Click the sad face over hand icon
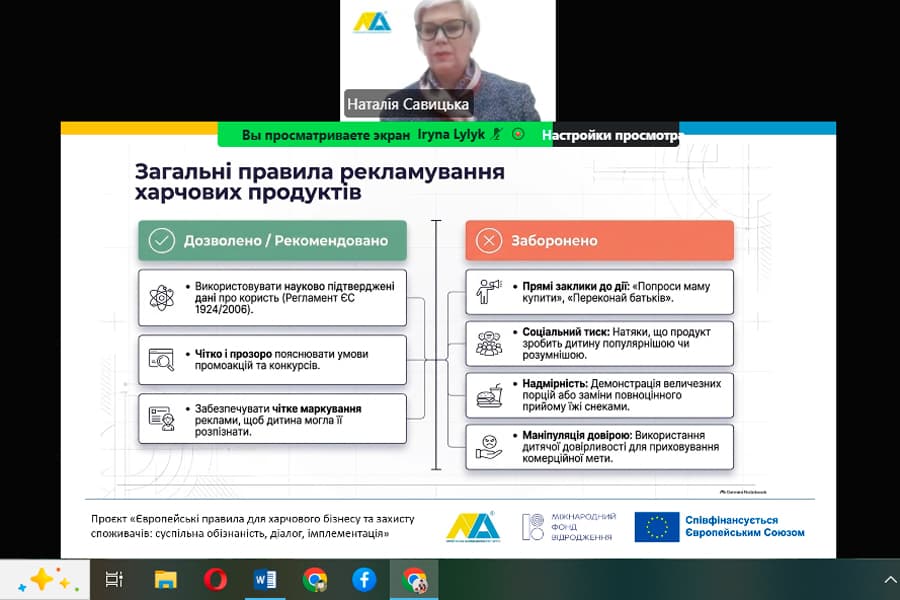 pos(489,447)
